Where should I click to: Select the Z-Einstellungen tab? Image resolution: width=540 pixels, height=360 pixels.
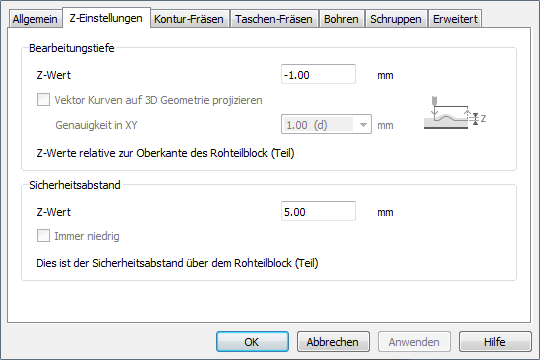pyautogui.click(x=106, y=18)
